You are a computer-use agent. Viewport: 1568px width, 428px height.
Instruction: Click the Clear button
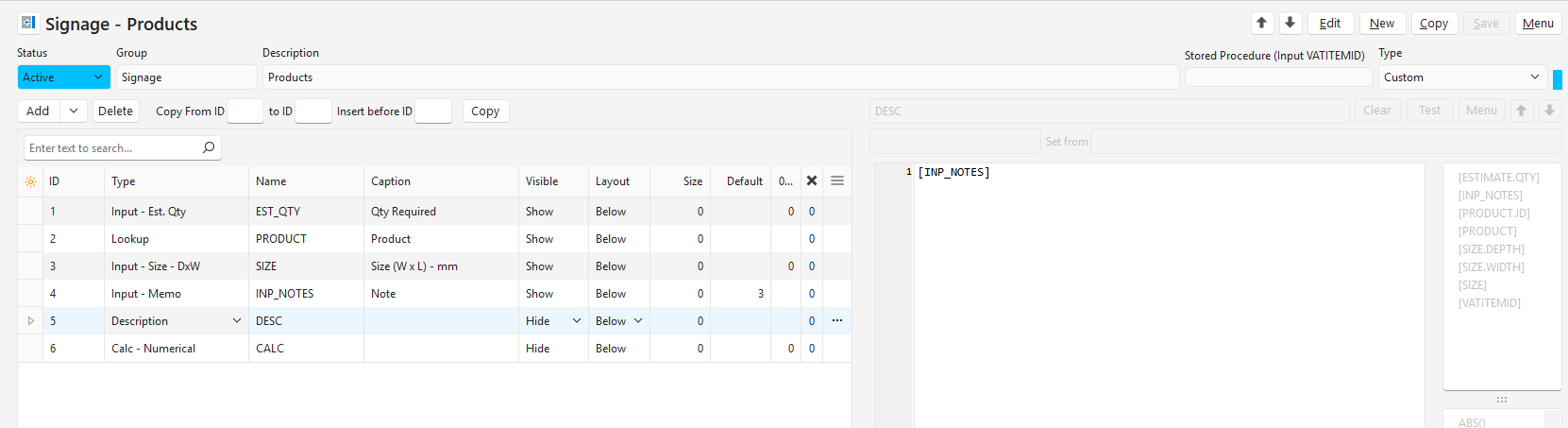point(1377,111)
